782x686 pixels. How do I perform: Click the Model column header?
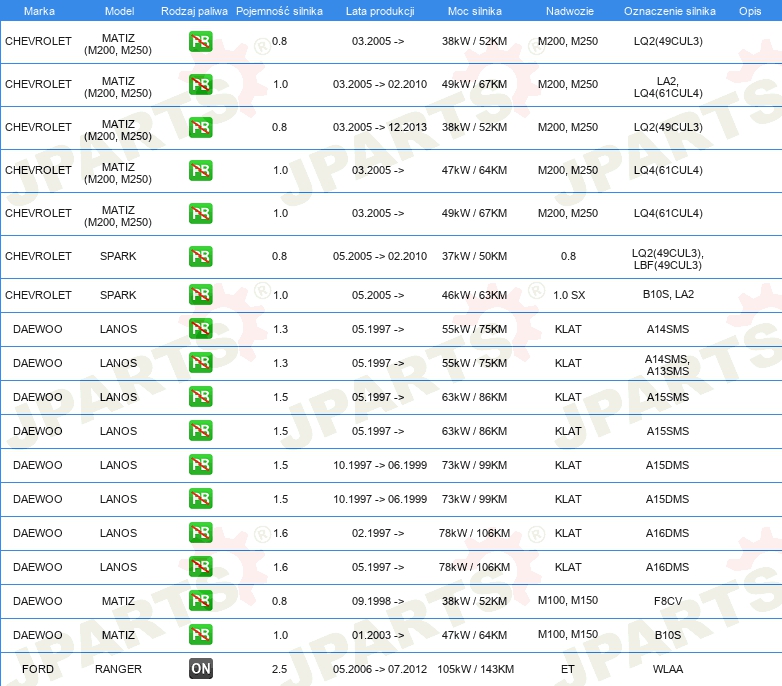click(x=119, y=10)
